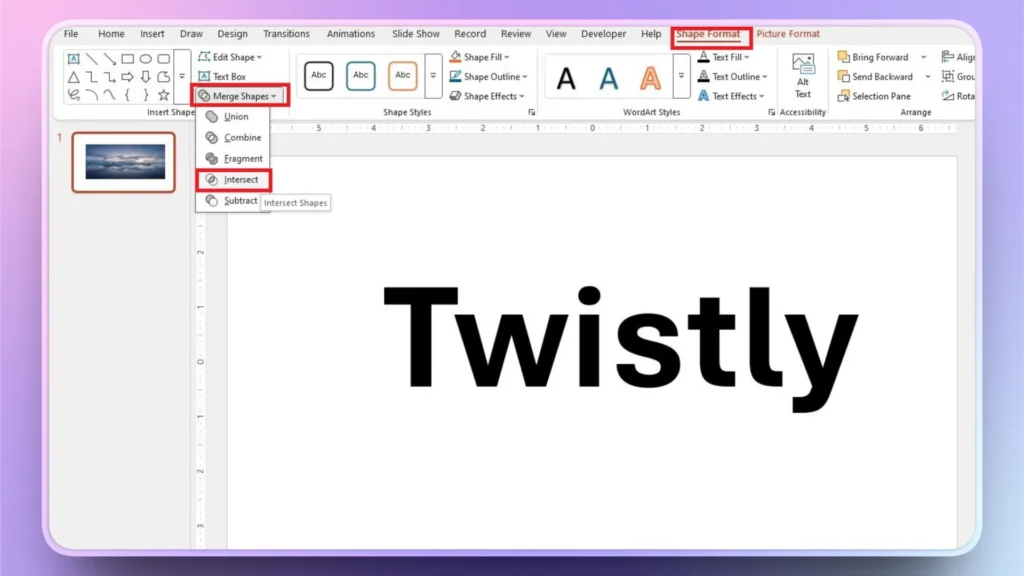Select the Star shape tool
Viewport: 1024px width, 576px height.
(x=164, y=95)
